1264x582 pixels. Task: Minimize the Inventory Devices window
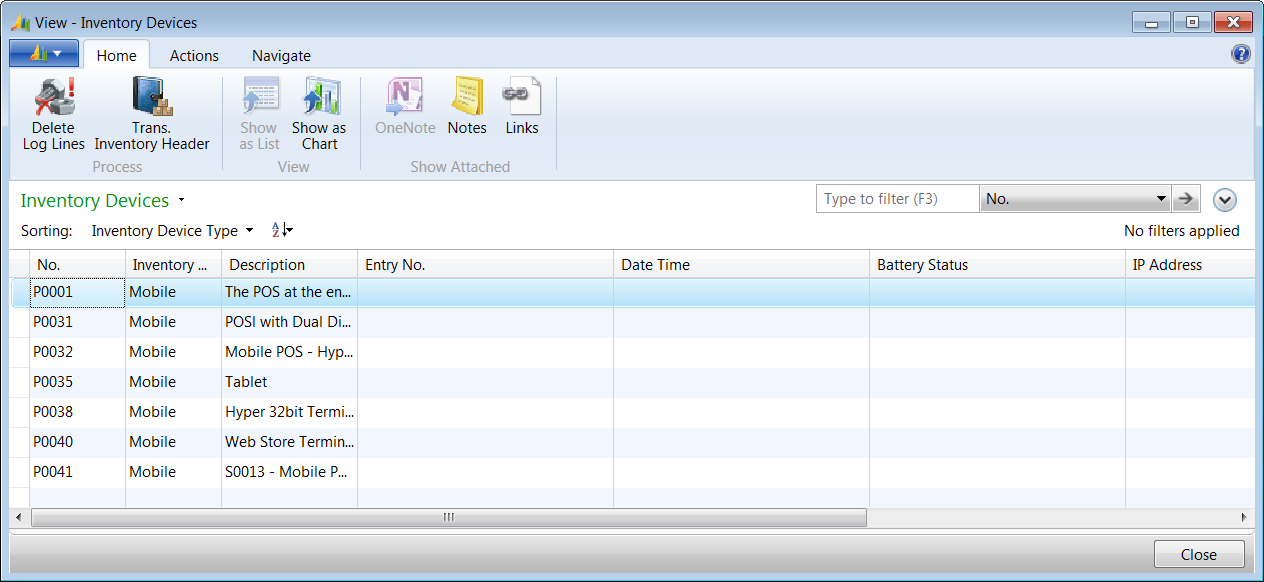[1151, 22]
